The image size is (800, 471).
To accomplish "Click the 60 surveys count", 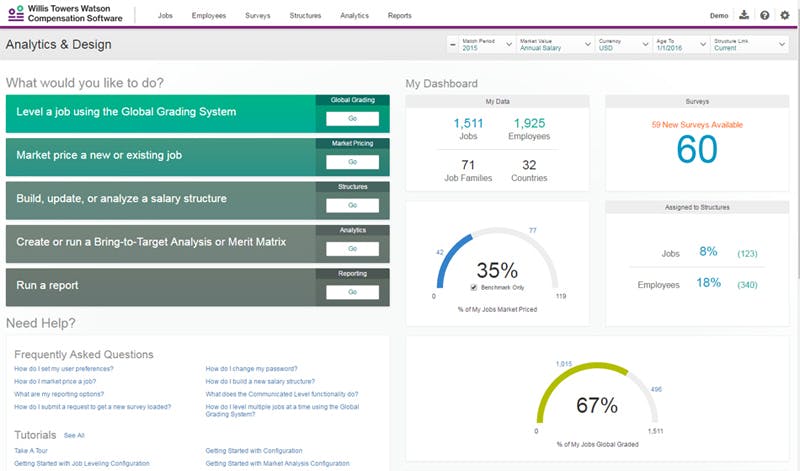I will pos(697,149).
